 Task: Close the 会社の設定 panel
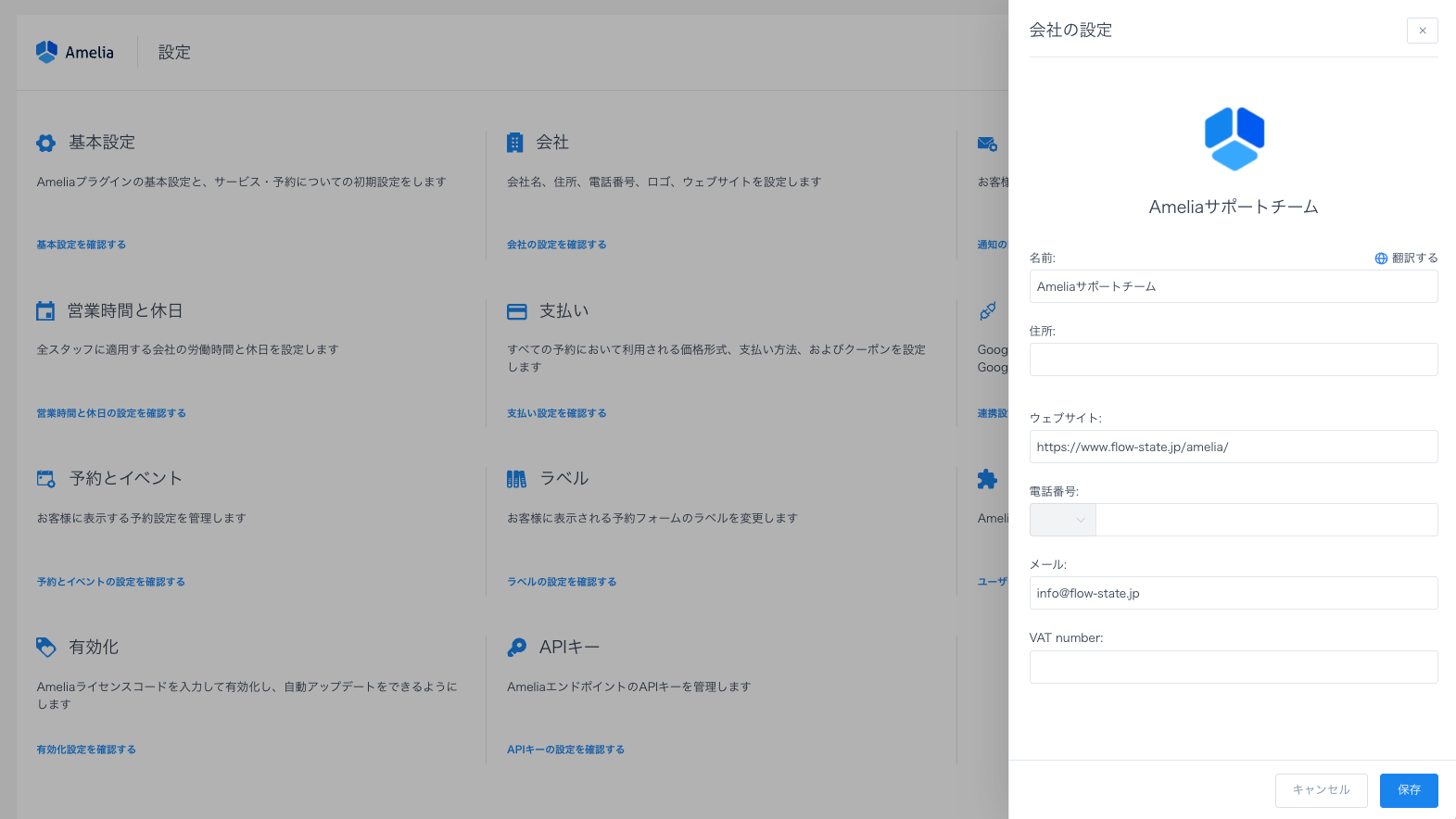point(1422,31)
